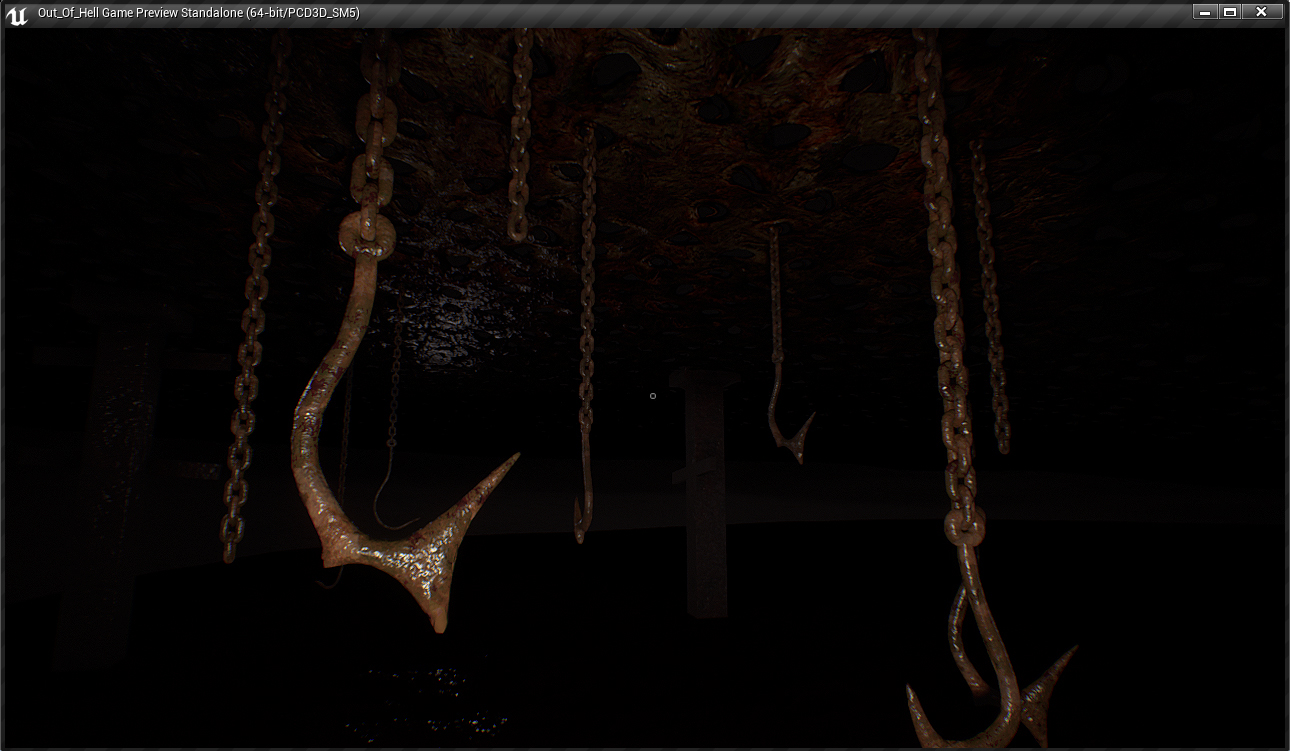Screen dimensions: 1290x751
Task: Close the Game Preview Standalone window
Action: point(1262,12)
